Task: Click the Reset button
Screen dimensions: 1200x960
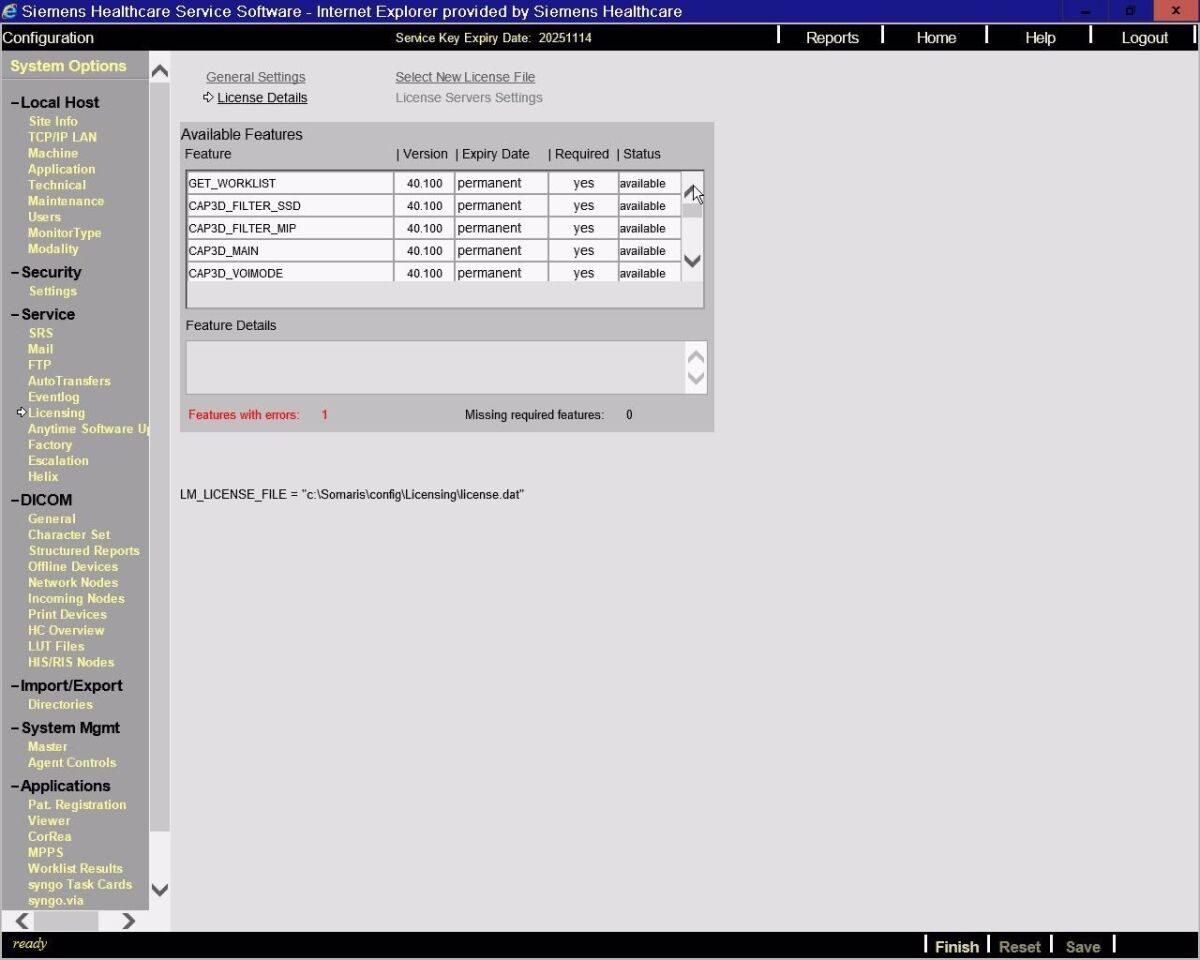Action: click(1020, 947)
